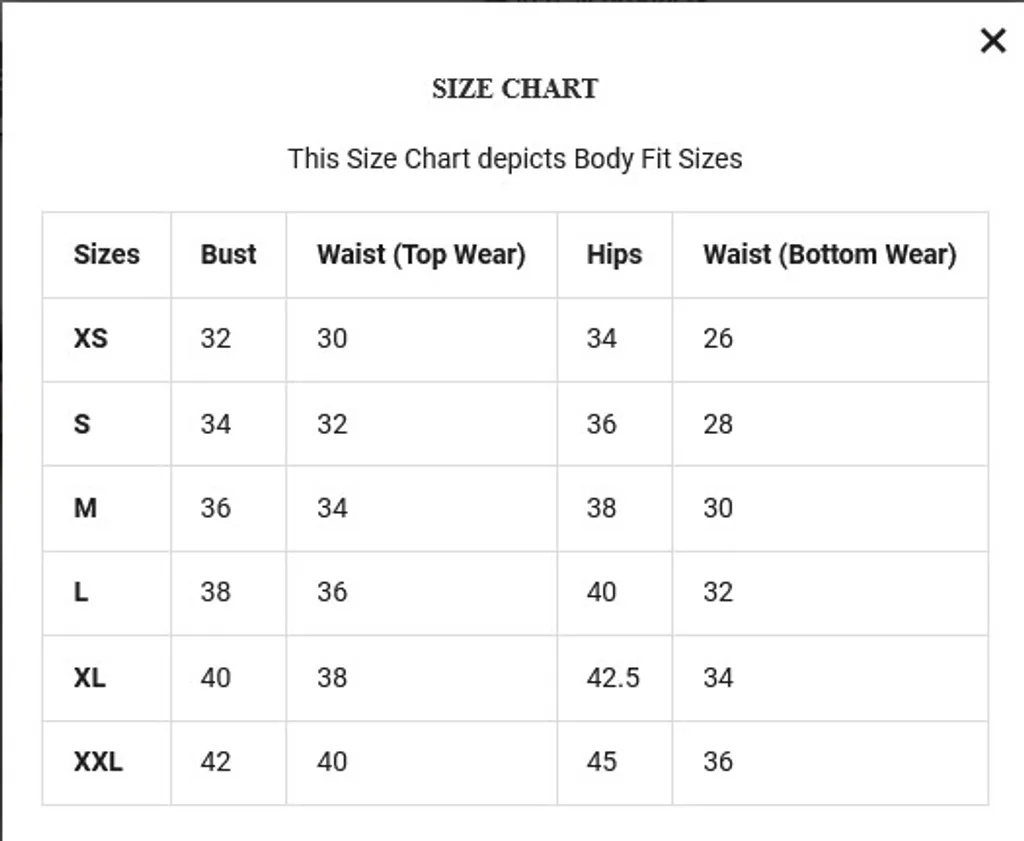Select the XL size row label
This screenshot has height=841, width=1024.
pos(89,677)
